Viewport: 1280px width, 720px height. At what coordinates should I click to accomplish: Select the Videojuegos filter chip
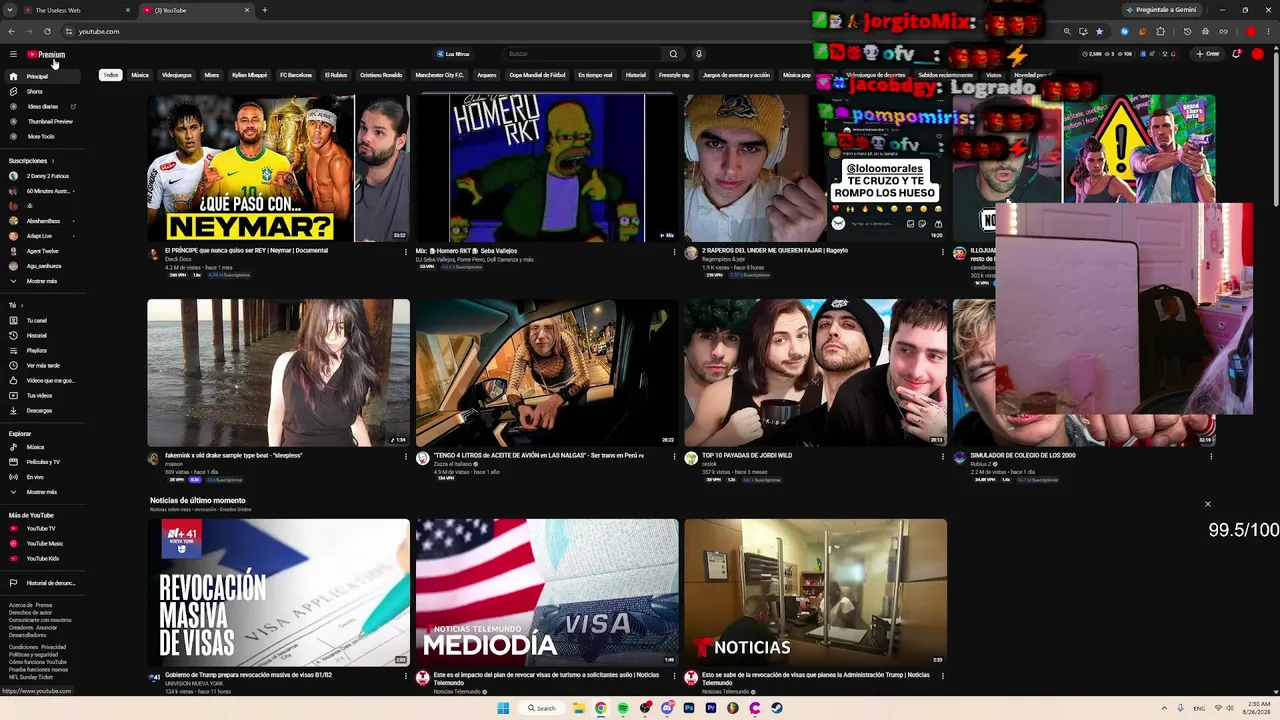(177, 75)
